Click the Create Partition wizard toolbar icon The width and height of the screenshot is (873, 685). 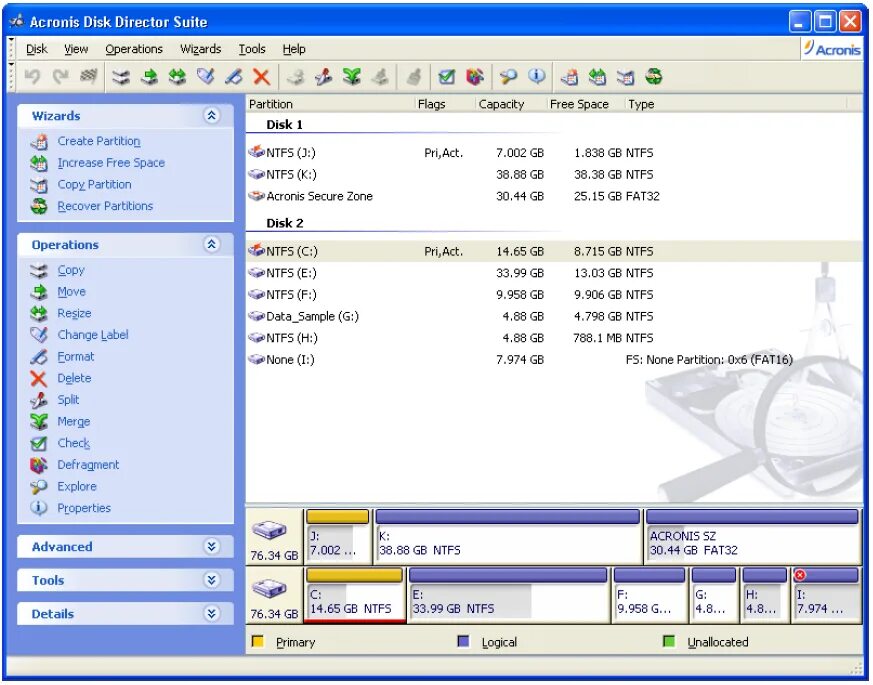click(x=569, y=77)
